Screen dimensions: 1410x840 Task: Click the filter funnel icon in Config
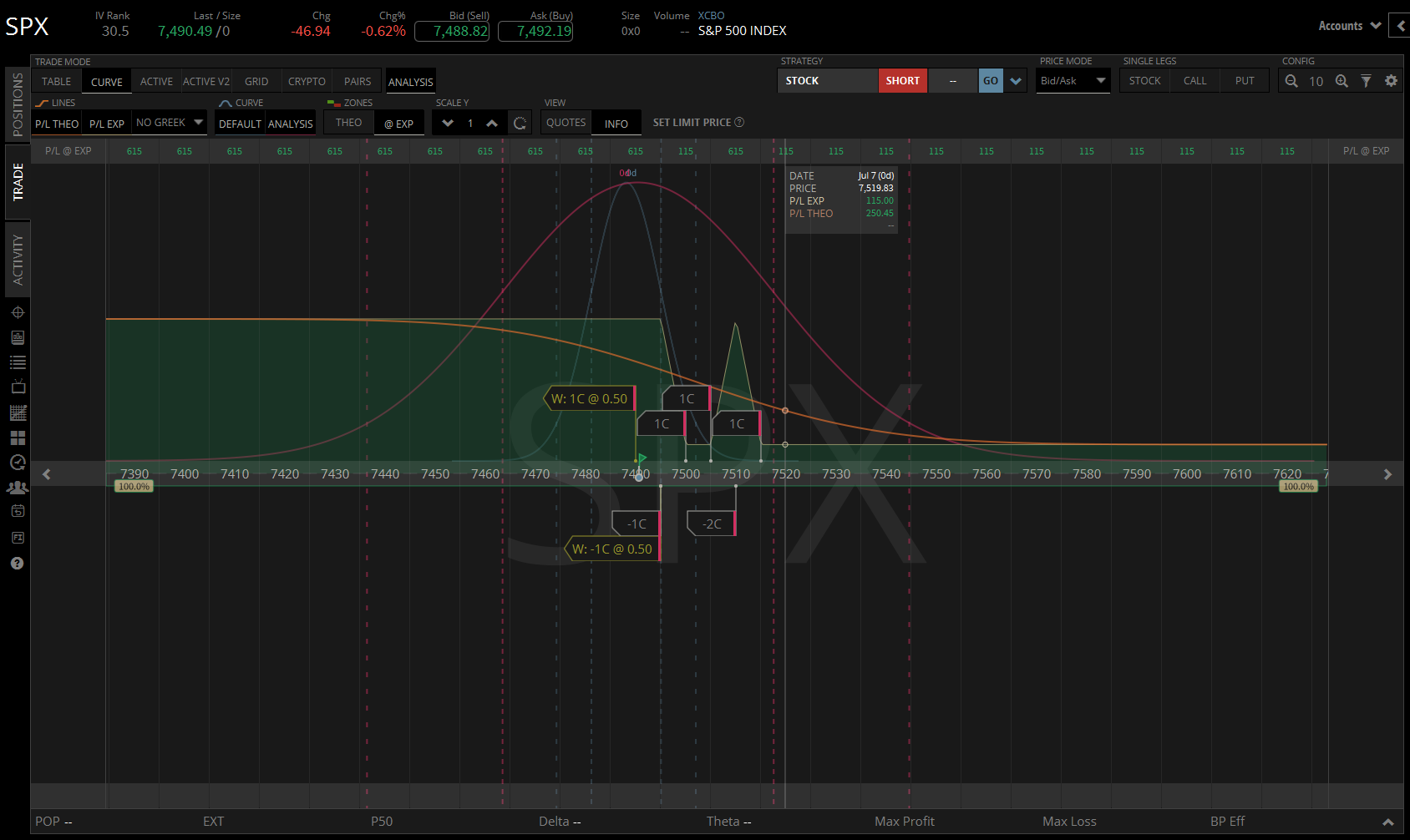click(x=1366, y=81)
